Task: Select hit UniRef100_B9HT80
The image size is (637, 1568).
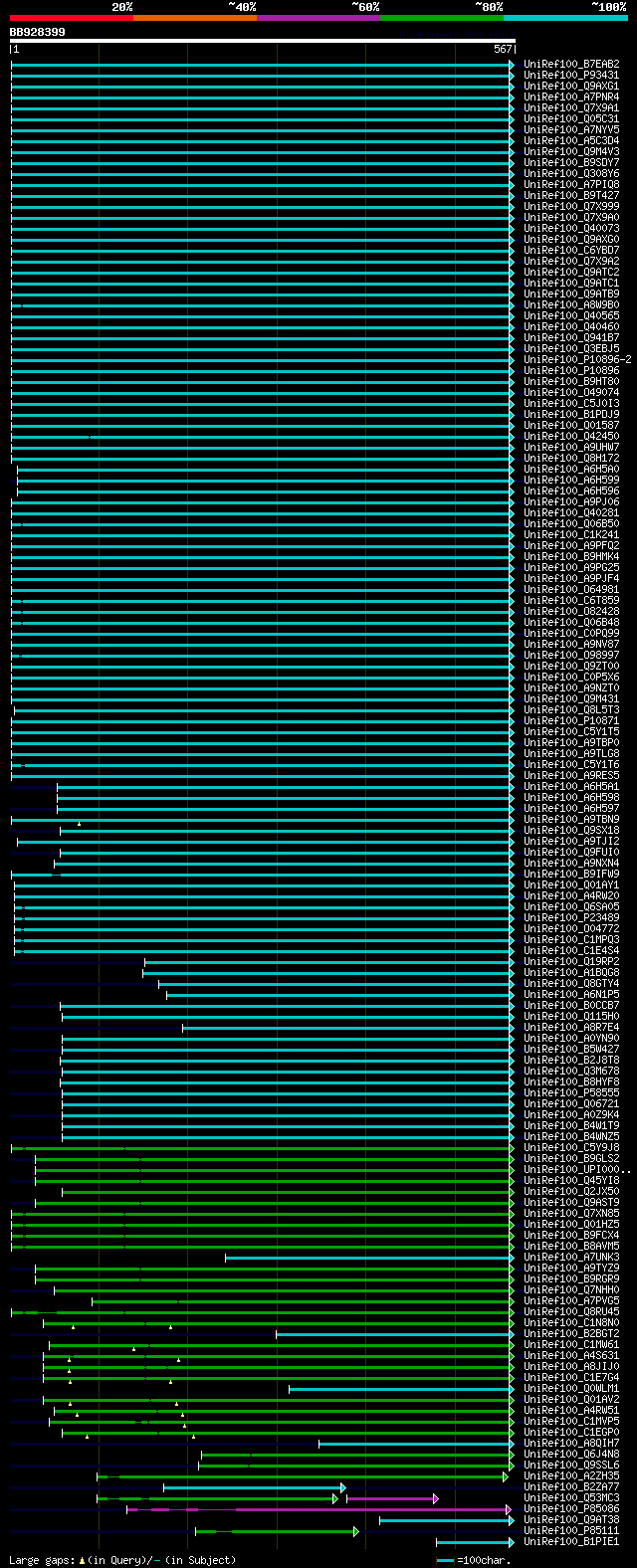Action: [x=571, y=382]
